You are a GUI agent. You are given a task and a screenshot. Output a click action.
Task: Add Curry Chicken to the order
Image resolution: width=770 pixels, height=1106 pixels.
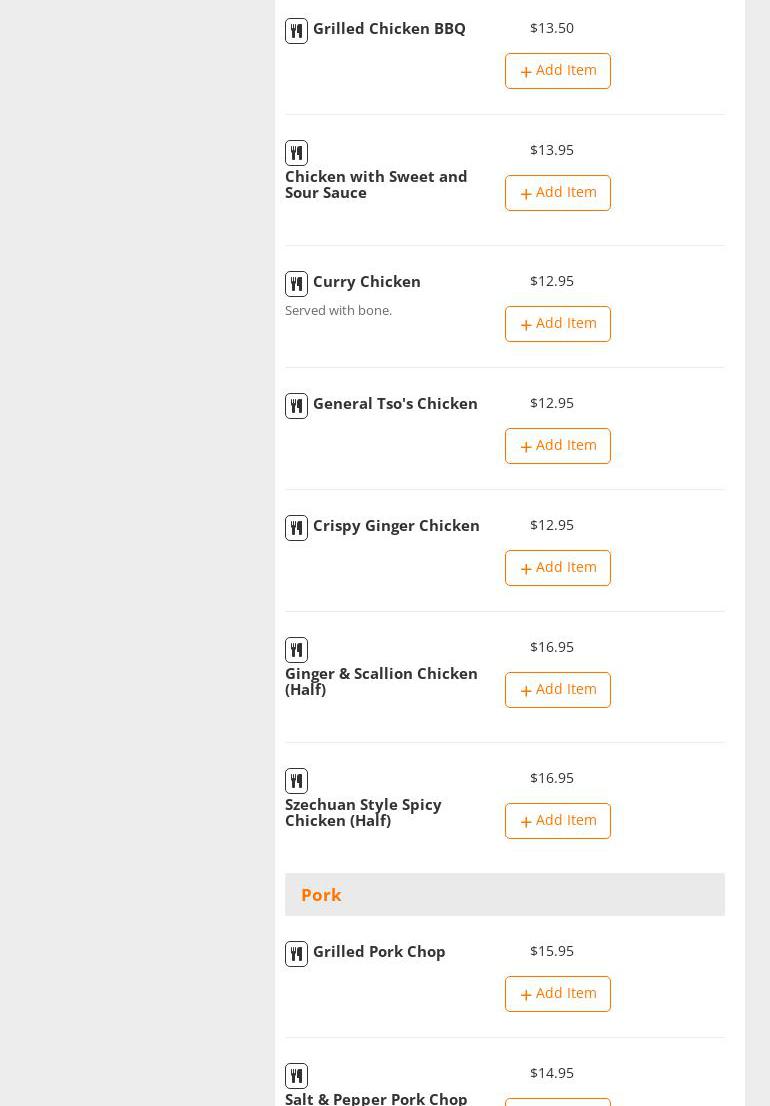(x=557, y=324)
